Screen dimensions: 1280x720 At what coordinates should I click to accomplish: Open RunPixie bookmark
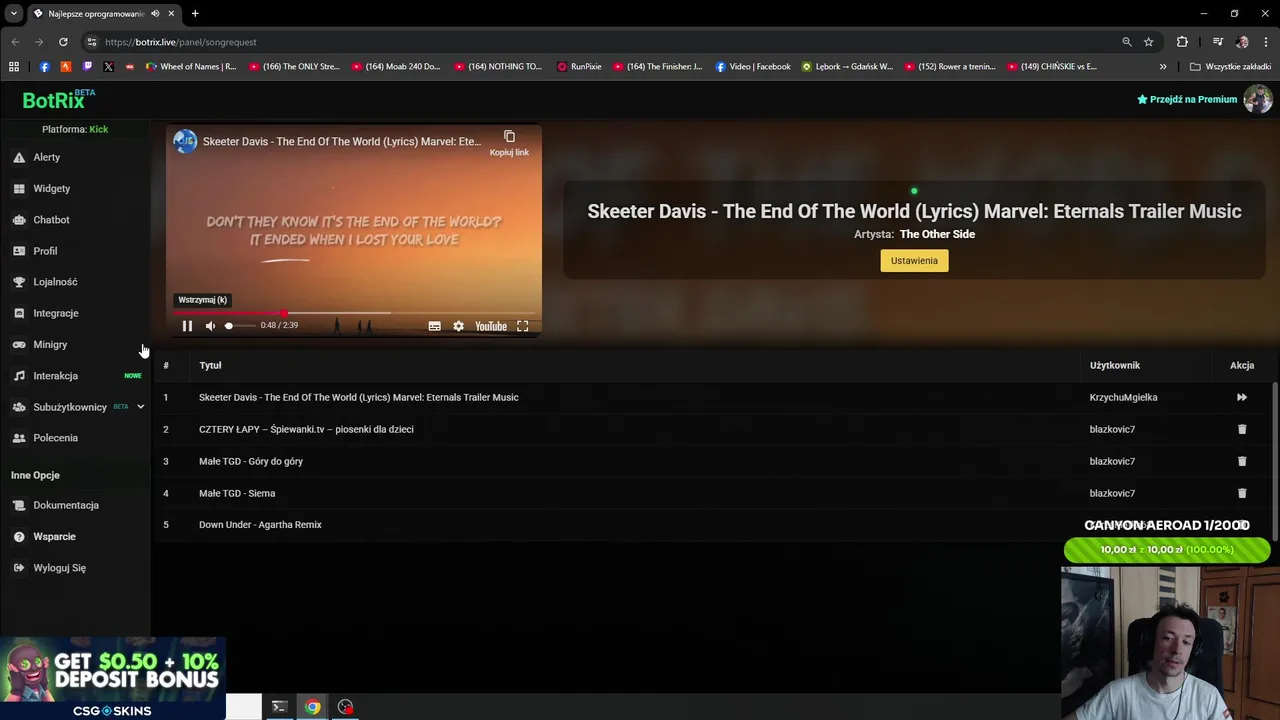tap(579, 67)
